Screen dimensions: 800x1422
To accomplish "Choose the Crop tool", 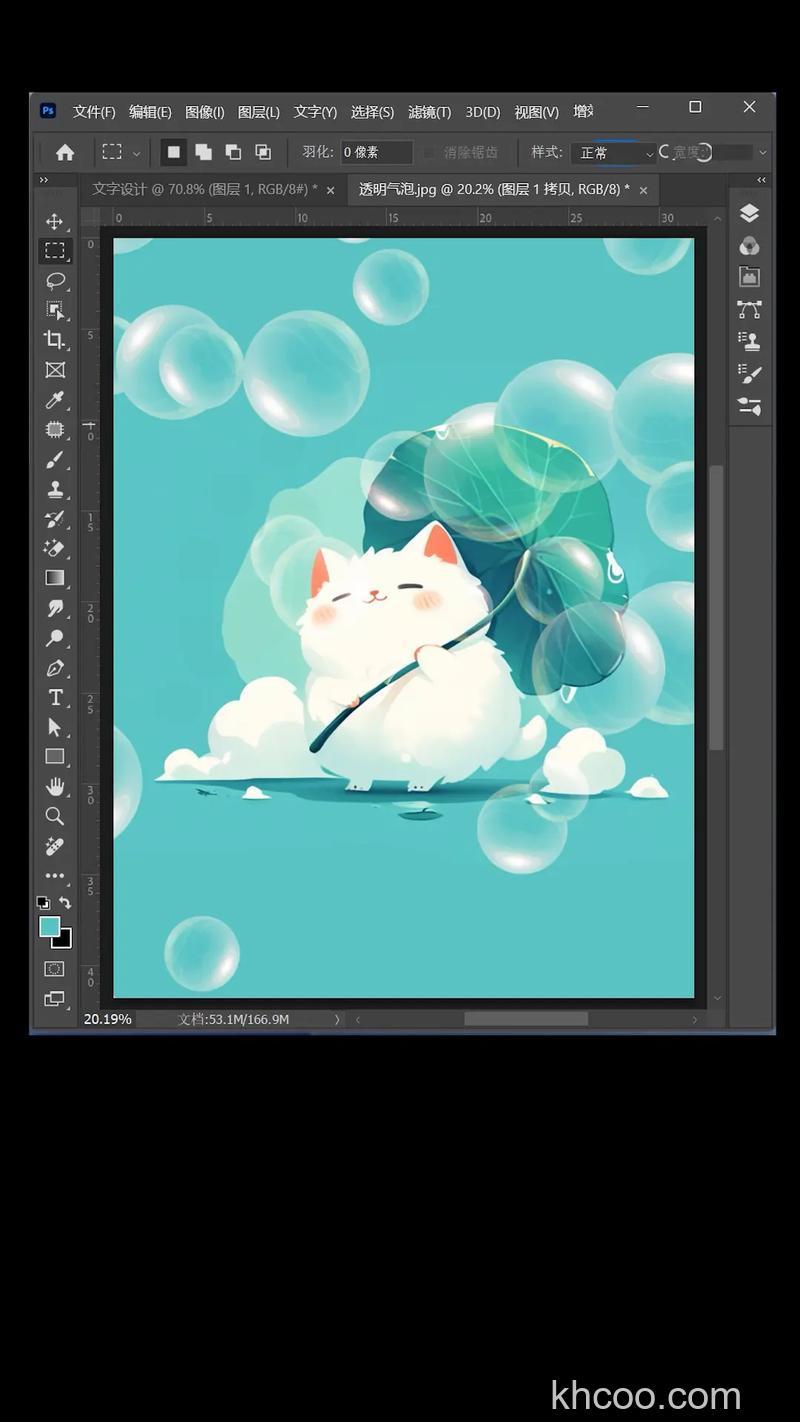I will pyautogui.click(x=55, y=340).
